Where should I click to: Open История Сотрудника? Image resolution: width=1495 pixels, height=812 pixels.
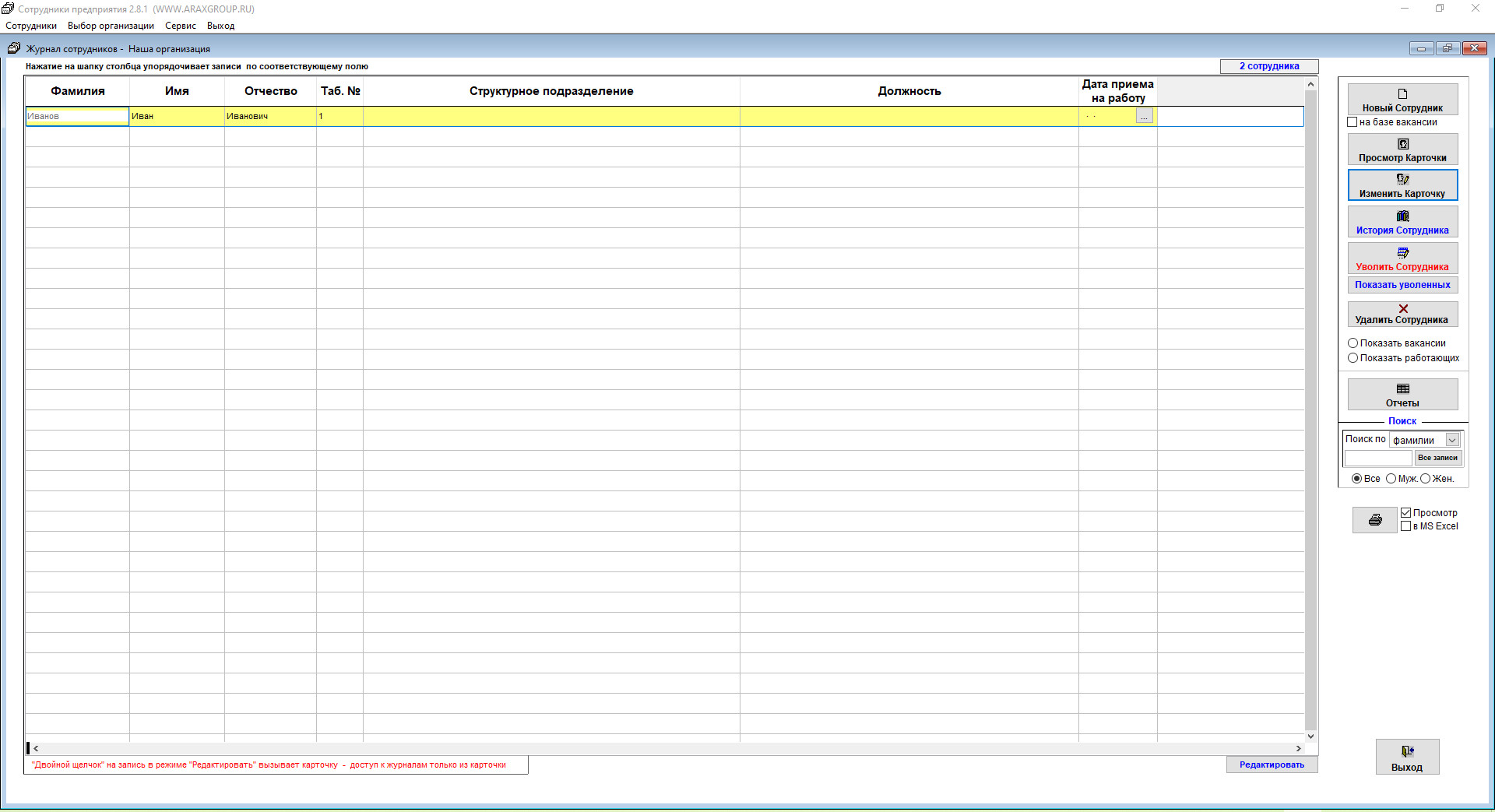coord(1402,222)
